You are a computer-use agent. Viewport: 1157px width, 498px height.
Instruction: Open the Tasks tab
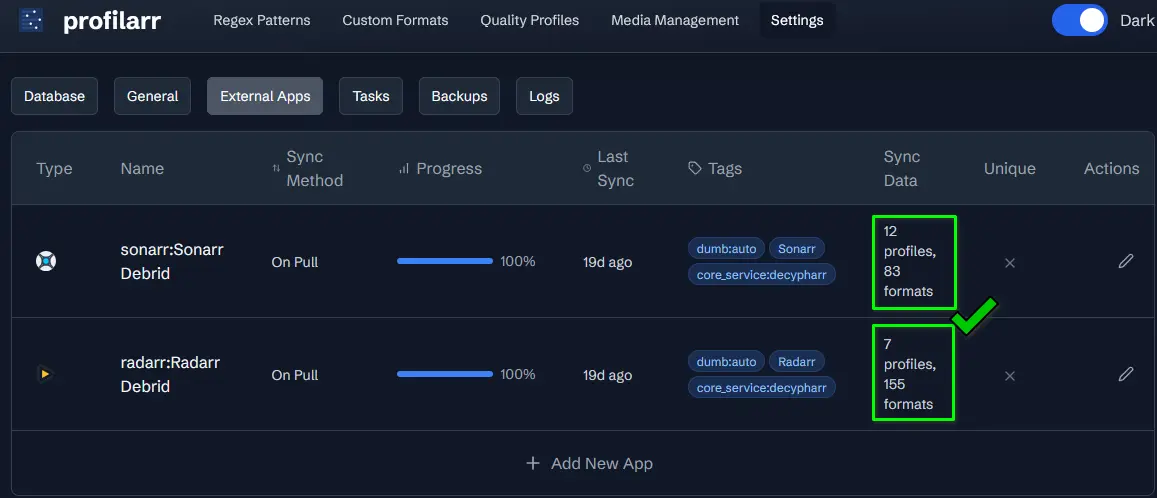coord(370,96)
